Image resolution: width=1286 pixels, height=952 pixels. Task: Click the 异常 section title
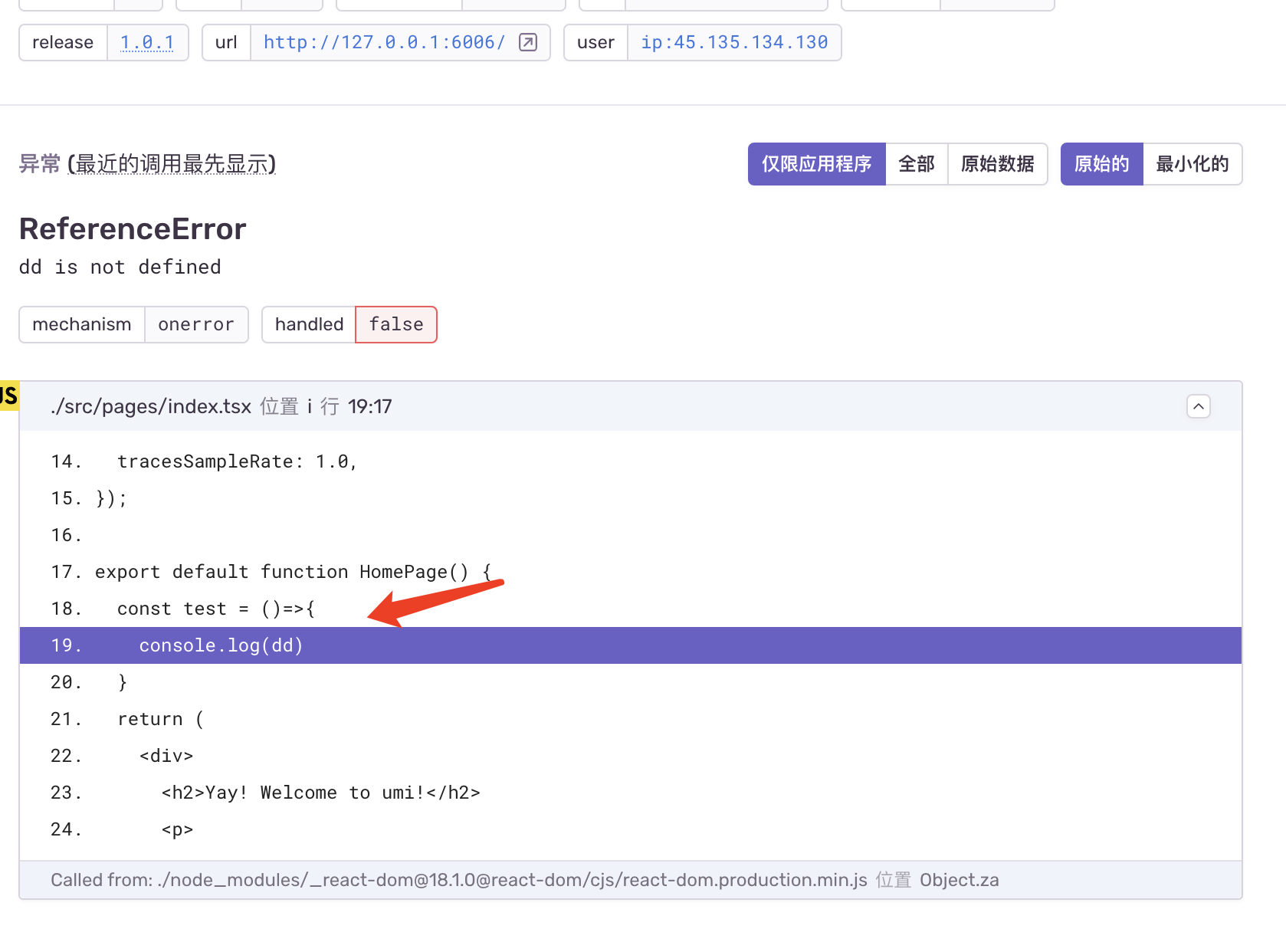(x=40, y=164)
